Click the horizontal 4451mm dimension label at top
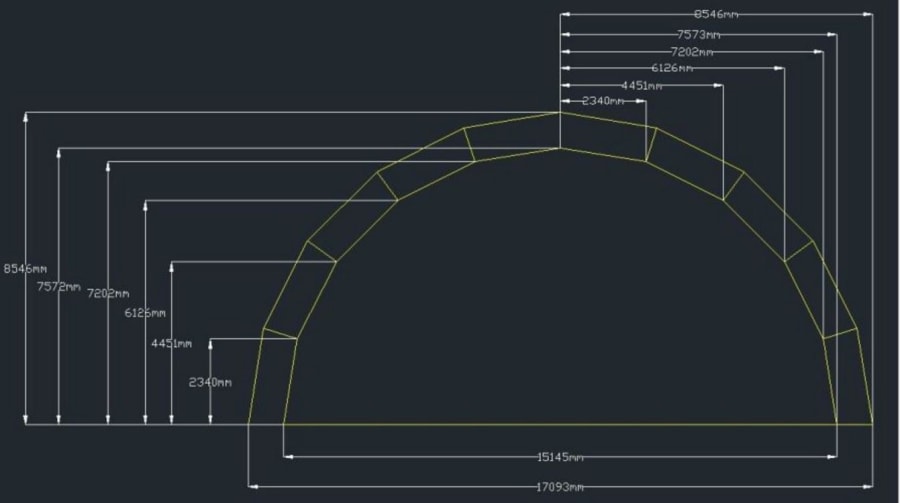 point(641,86)
